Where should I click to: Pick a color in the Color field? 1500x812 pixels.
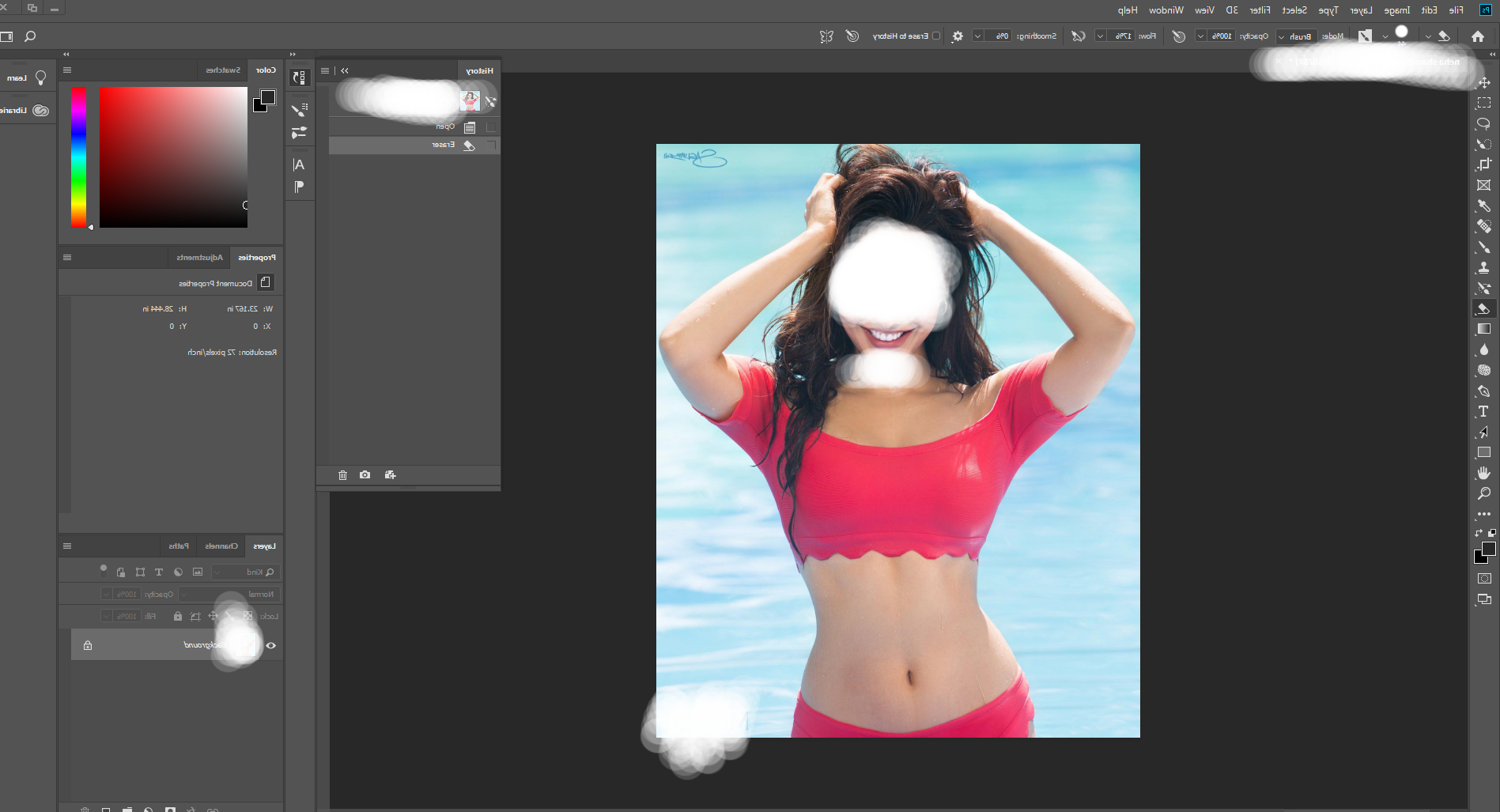pos(173,157)
